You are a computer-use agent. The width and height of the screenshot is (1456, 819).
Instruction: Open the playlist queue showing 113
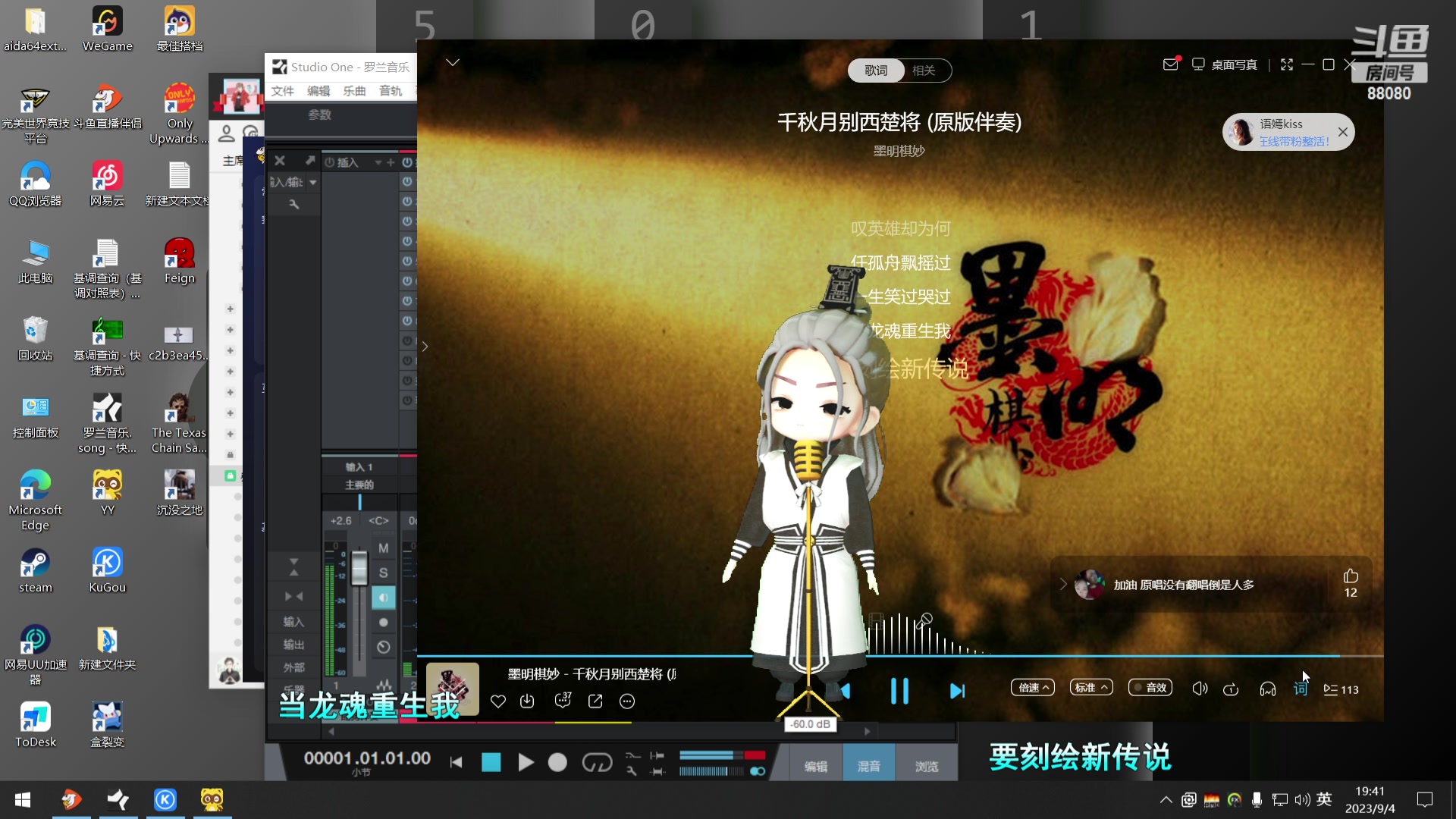[1341, 689]
